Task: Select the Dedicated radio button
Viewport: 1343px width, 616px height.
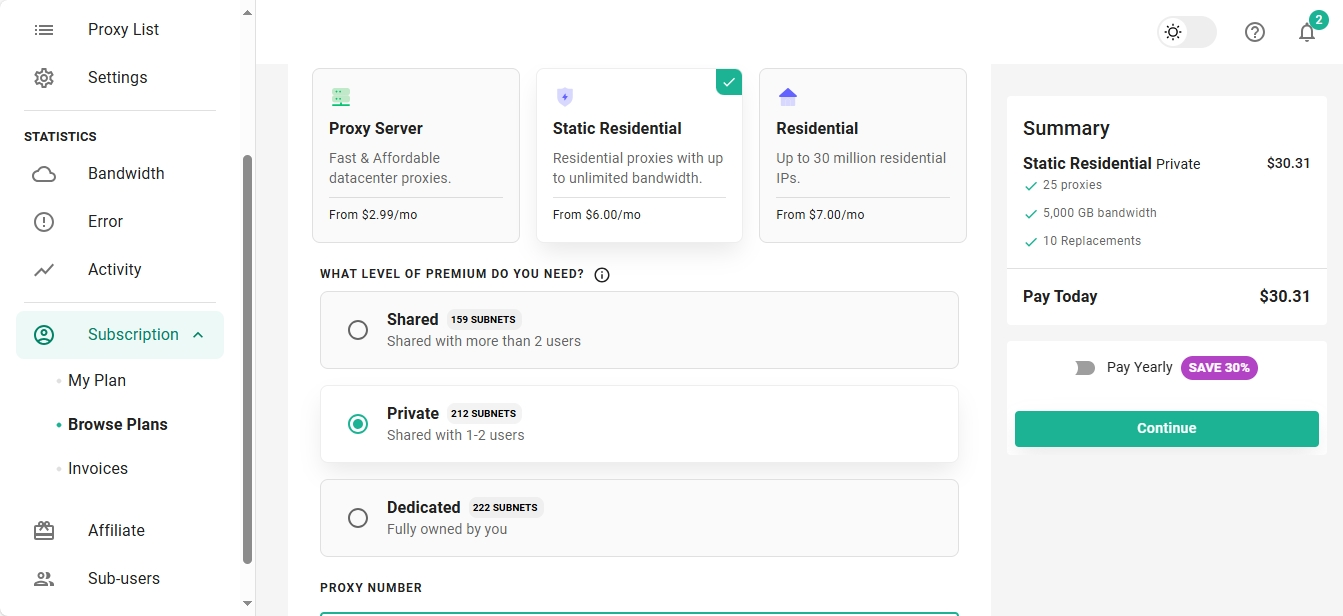Action: [x=358, y=518]
